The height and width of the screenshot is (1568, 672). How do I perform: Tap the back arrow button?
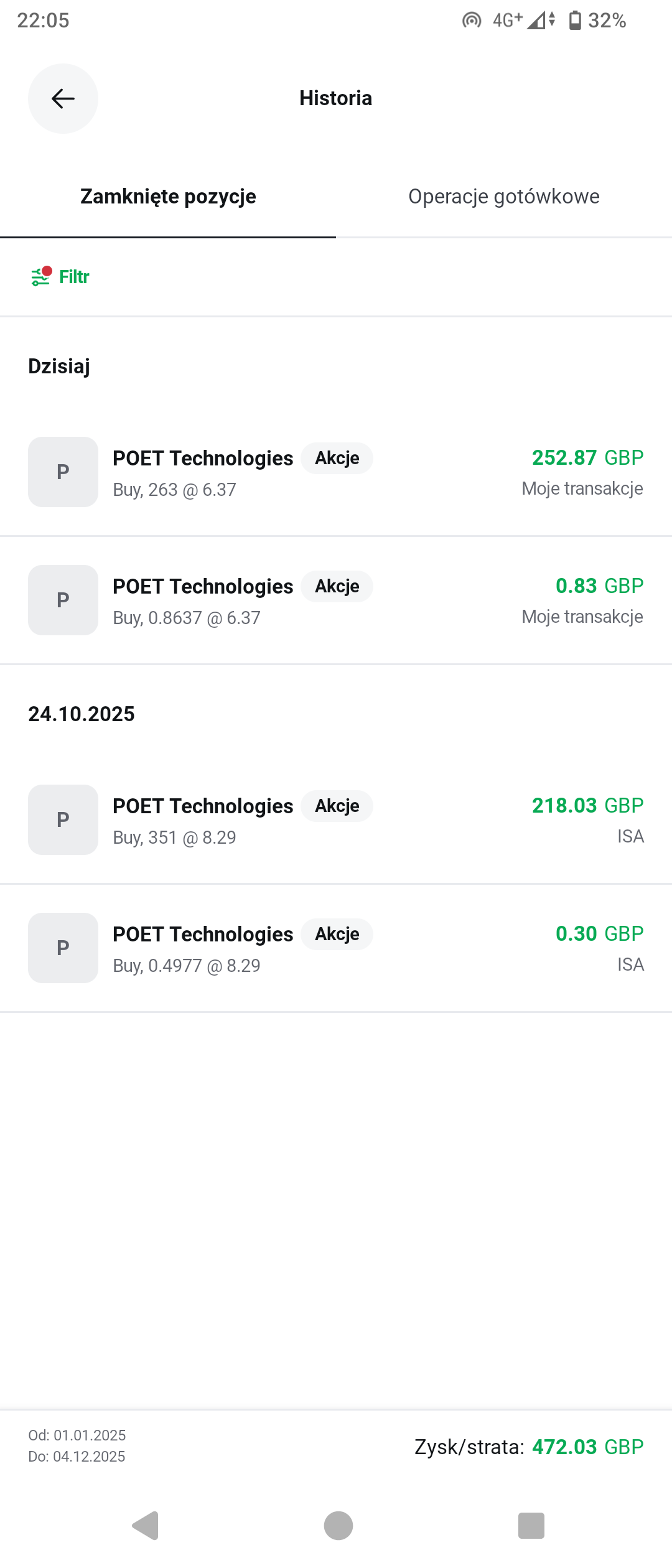[x=63, y=98]
